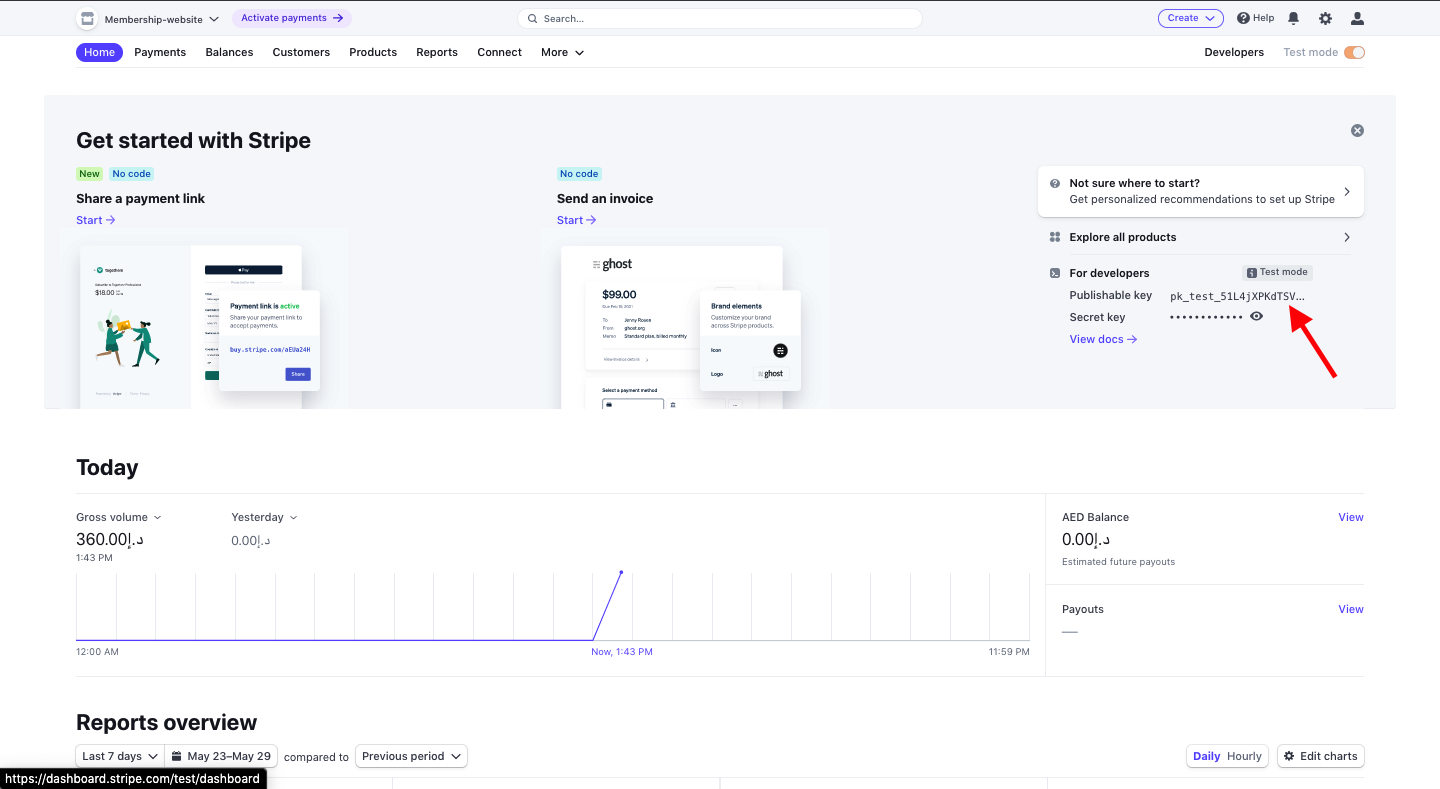Expand the Explore all products row

coord(1201,237)
